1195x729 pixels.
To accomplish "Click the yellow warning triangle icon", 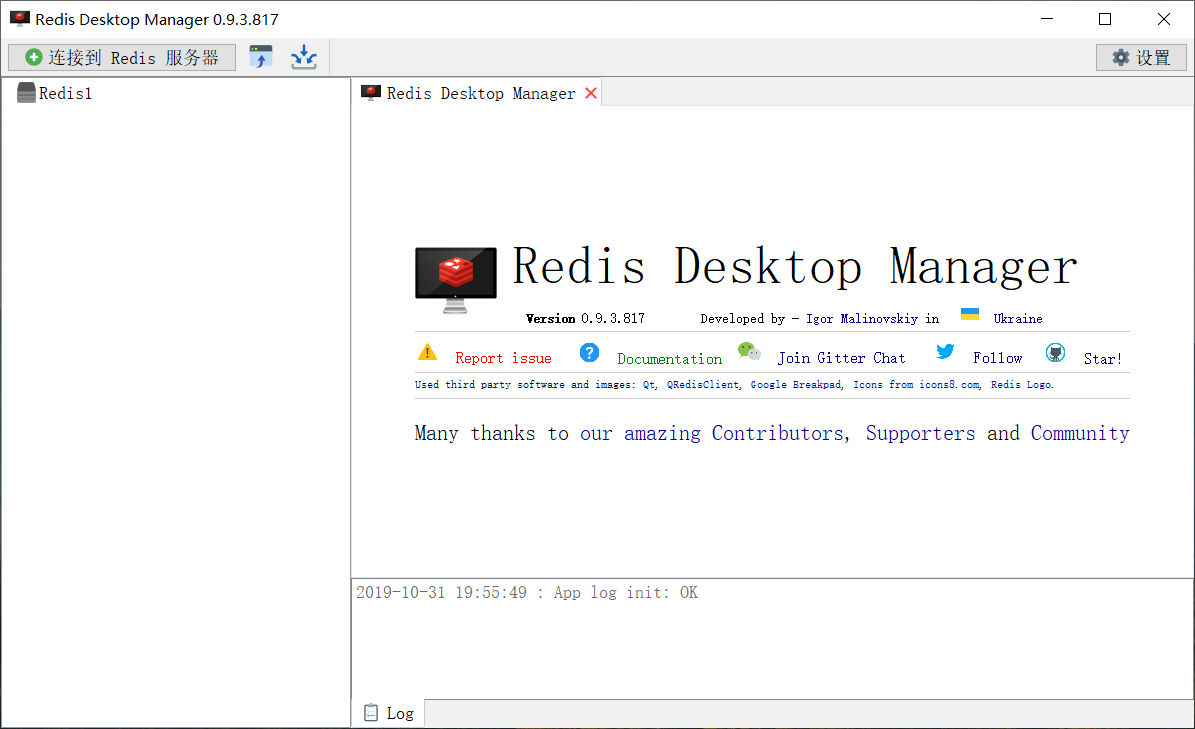I will point(428,352).
